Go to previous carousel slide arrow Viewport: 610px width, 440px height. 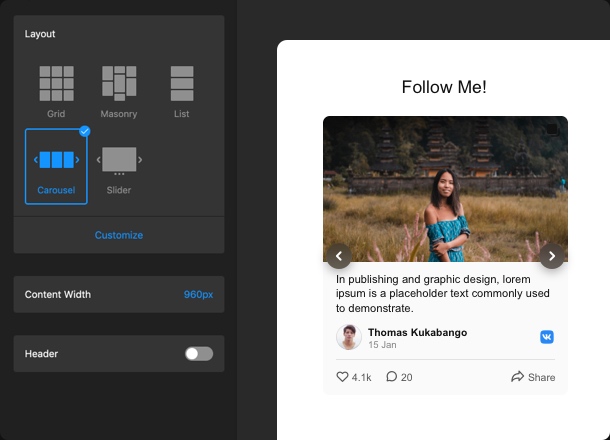click(x=338, y=256)
